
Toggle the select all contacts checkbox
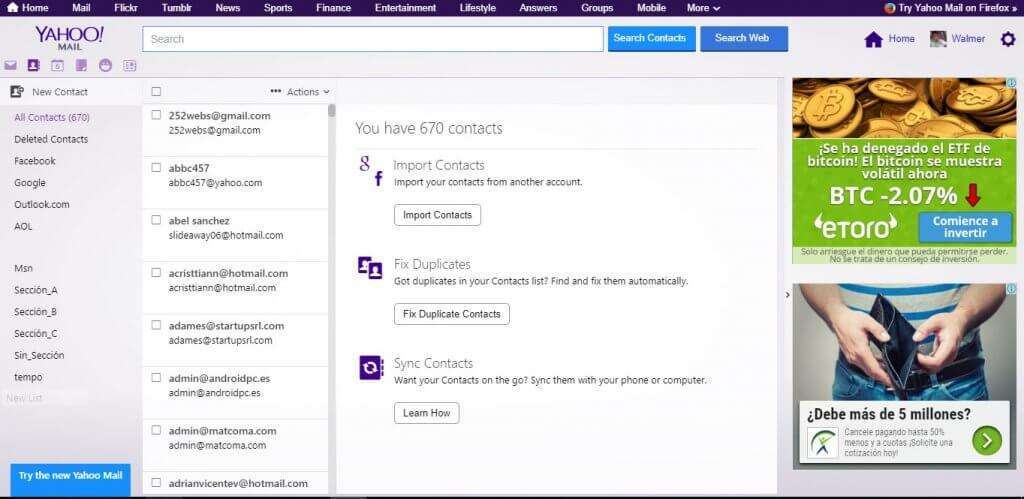[156, 91]
